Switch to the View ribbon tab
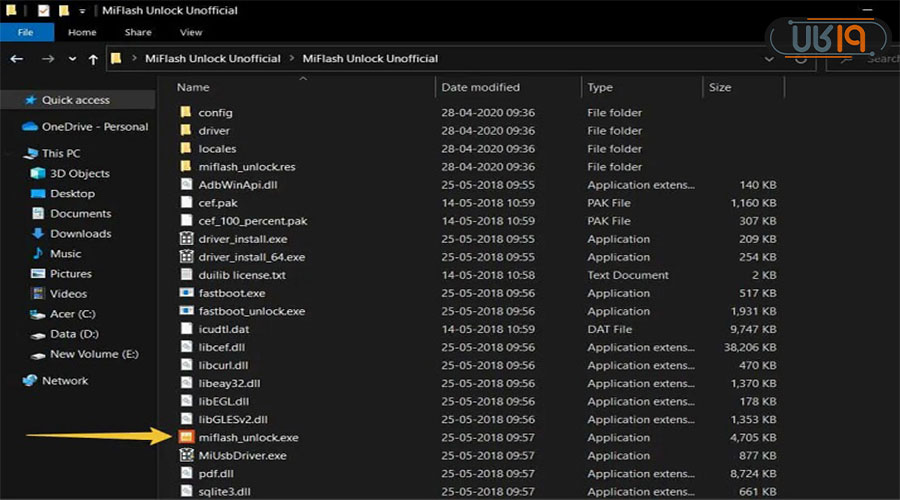 click(190, 32)
